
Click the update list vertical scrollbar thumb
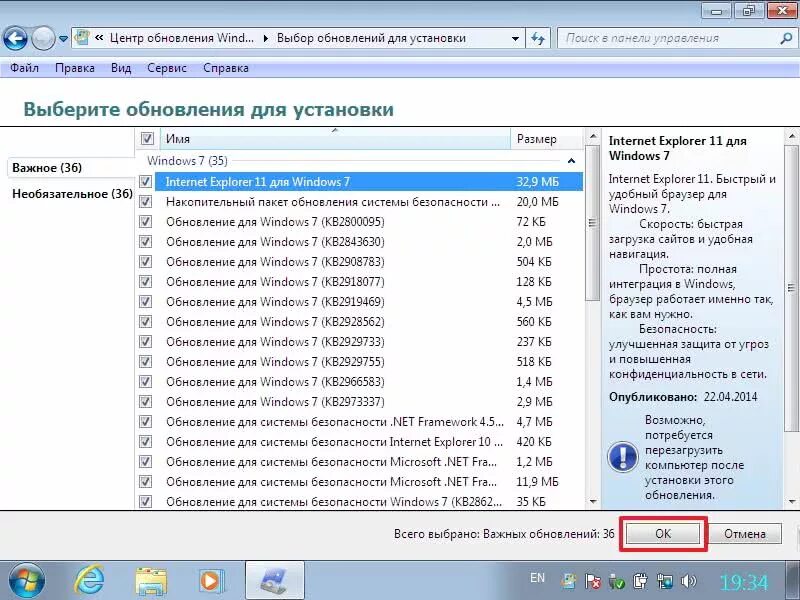point(592,223)
